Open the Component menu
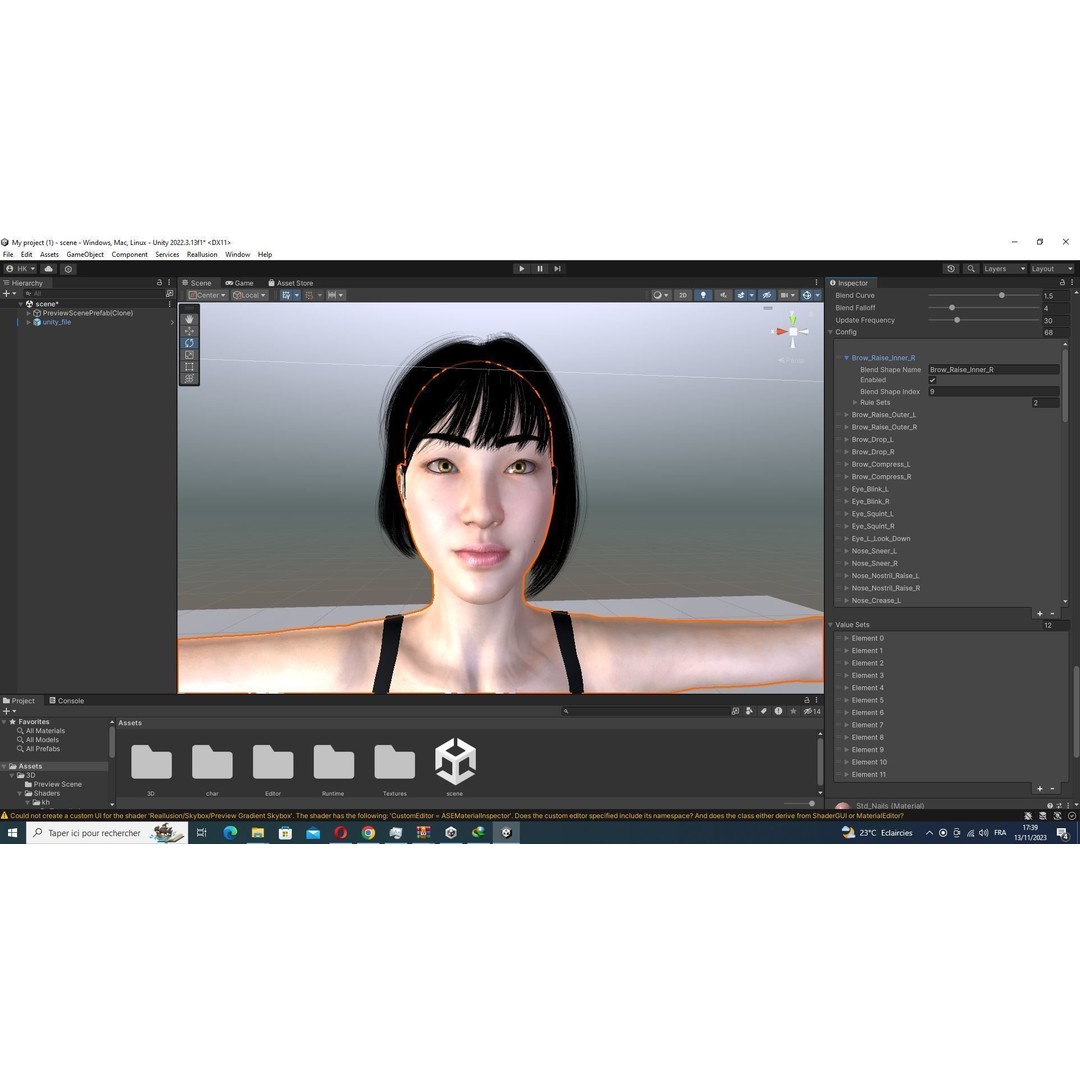Viewport: 1080px width, 1080px height. (x=129, y=254)
